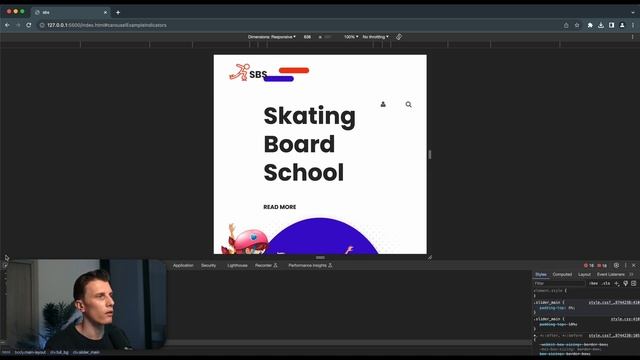Select the Computed pane tab
The height and width of the screenshot is (360, 640).
click(x=562, y=274)
